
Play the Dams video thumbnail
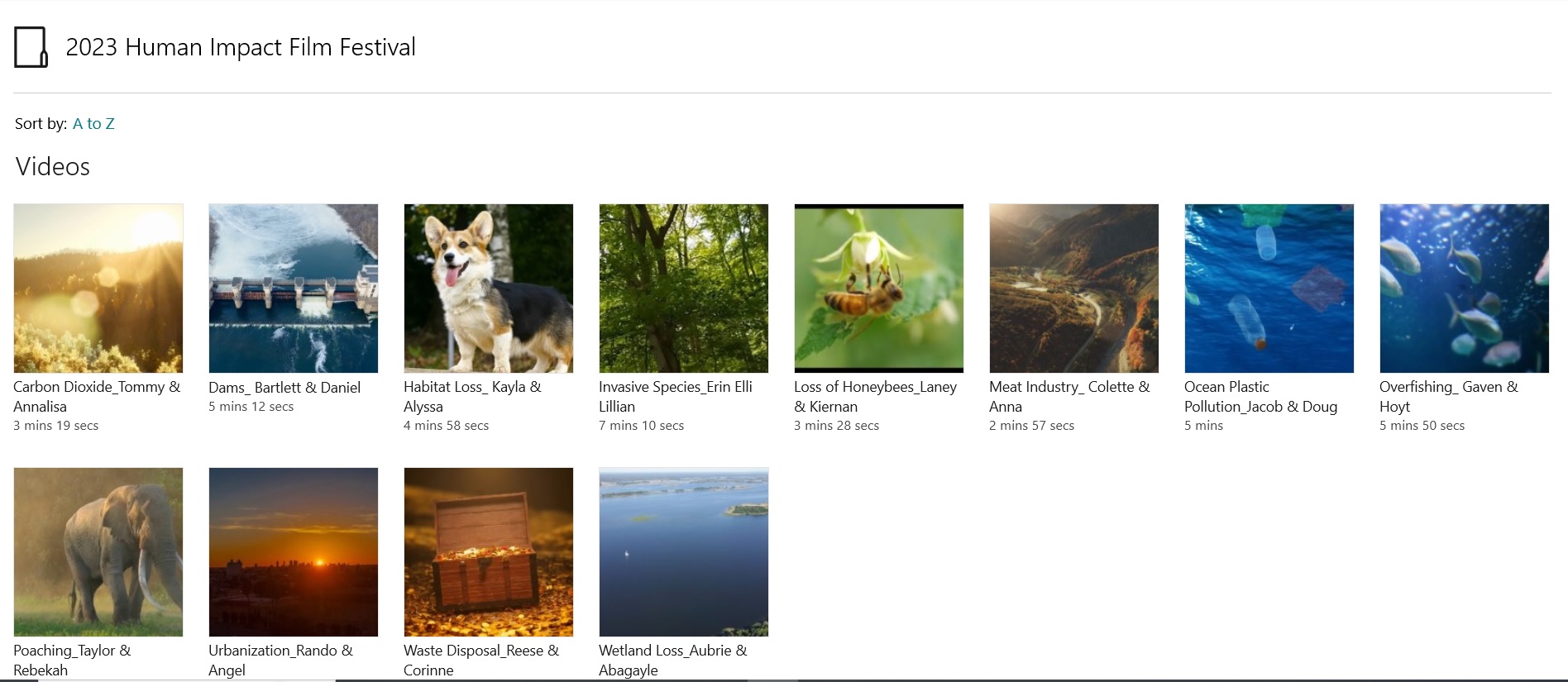(x=294, y=289)
